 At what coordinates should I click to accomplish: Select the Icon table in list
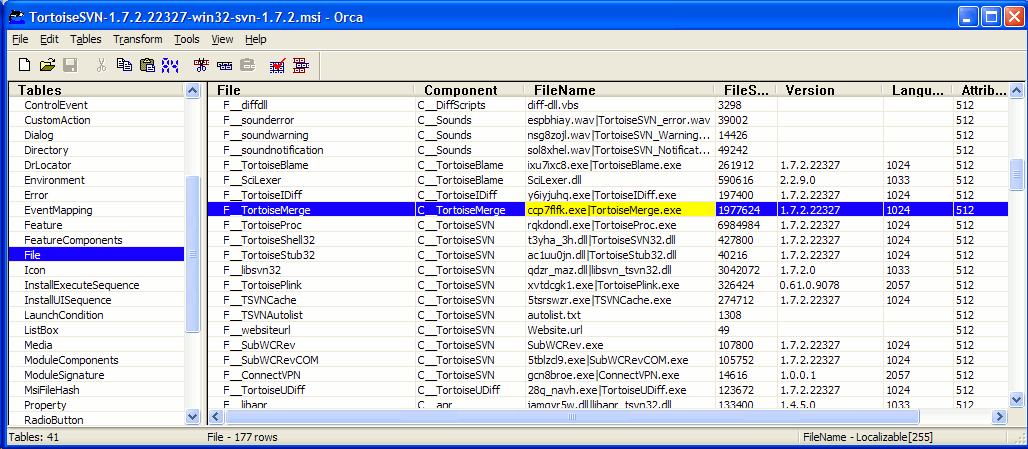[x=96, y=270]
